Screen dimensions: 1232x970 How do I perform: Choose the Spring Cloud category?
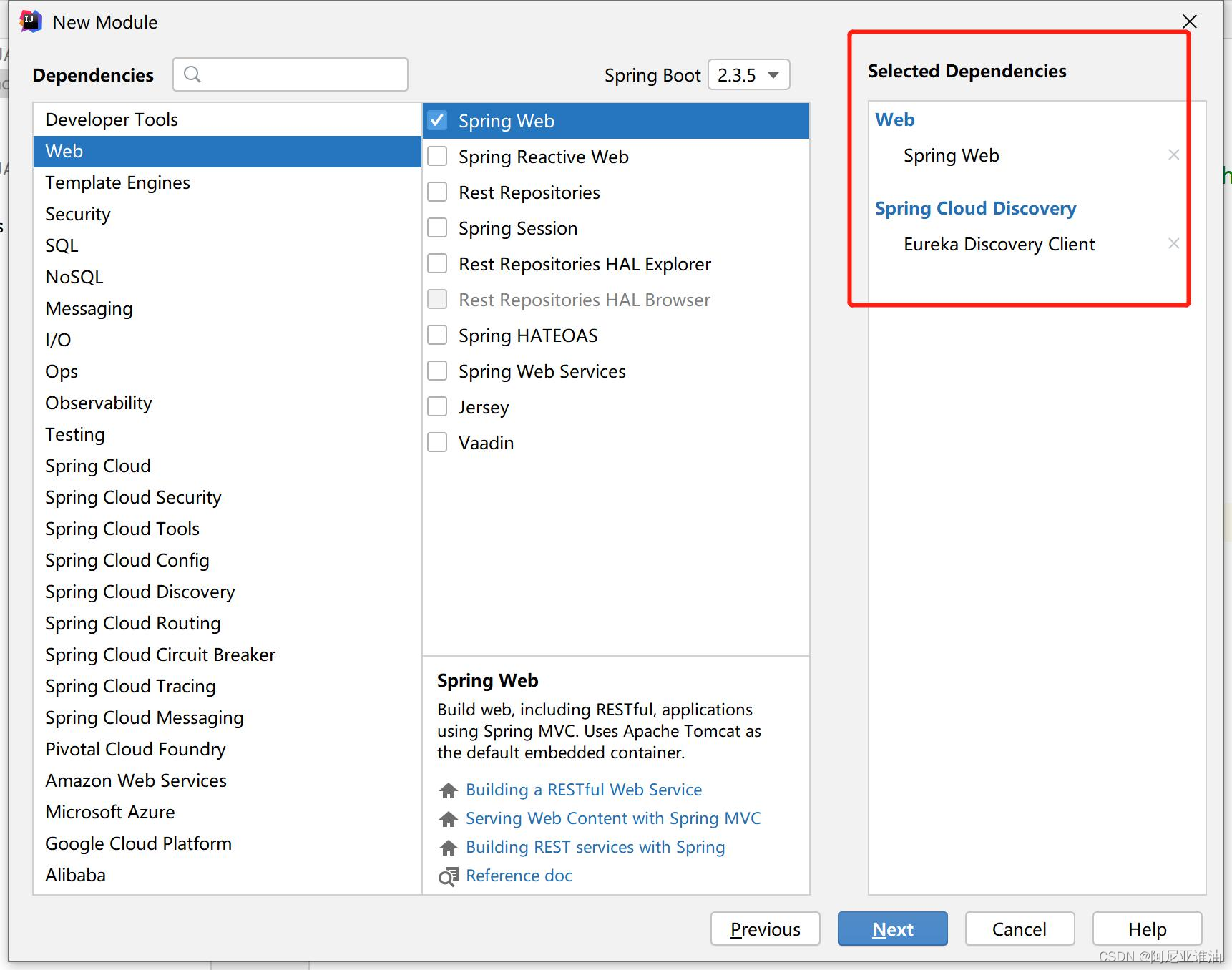228,466
